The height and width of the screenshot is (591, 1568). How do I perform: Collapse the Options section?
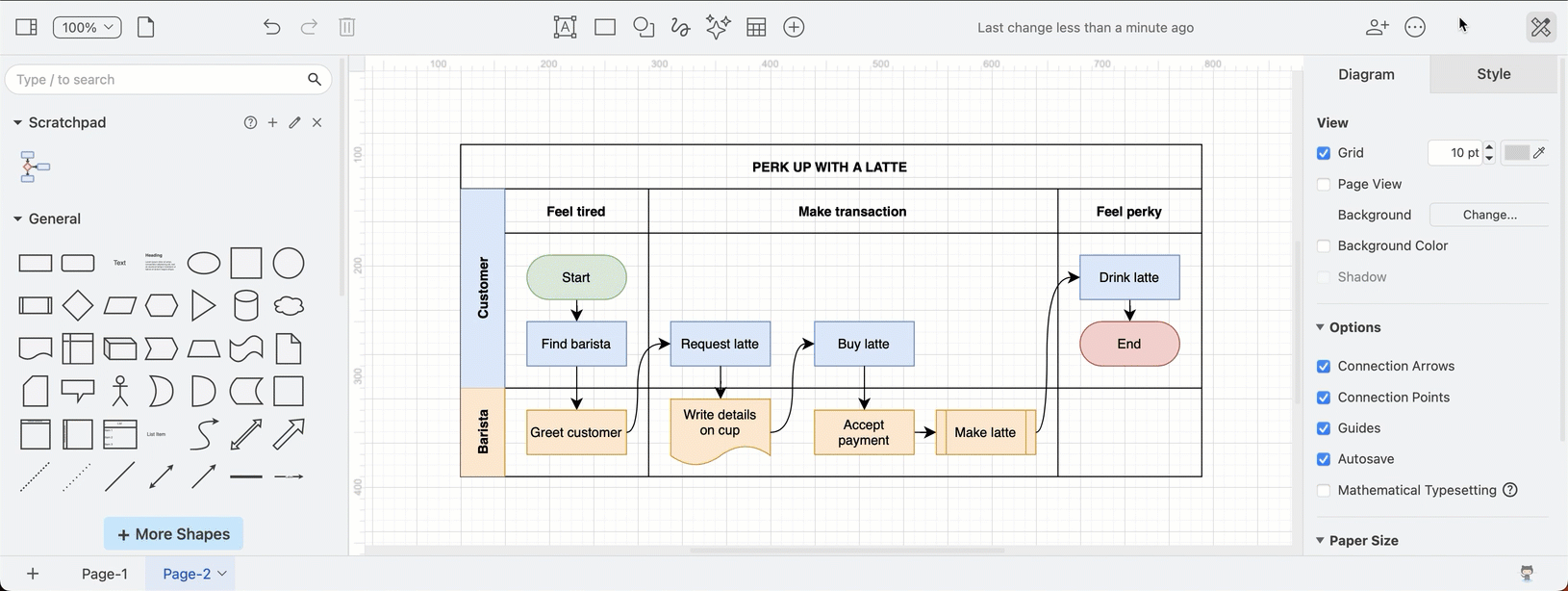tap(1320, 327)
